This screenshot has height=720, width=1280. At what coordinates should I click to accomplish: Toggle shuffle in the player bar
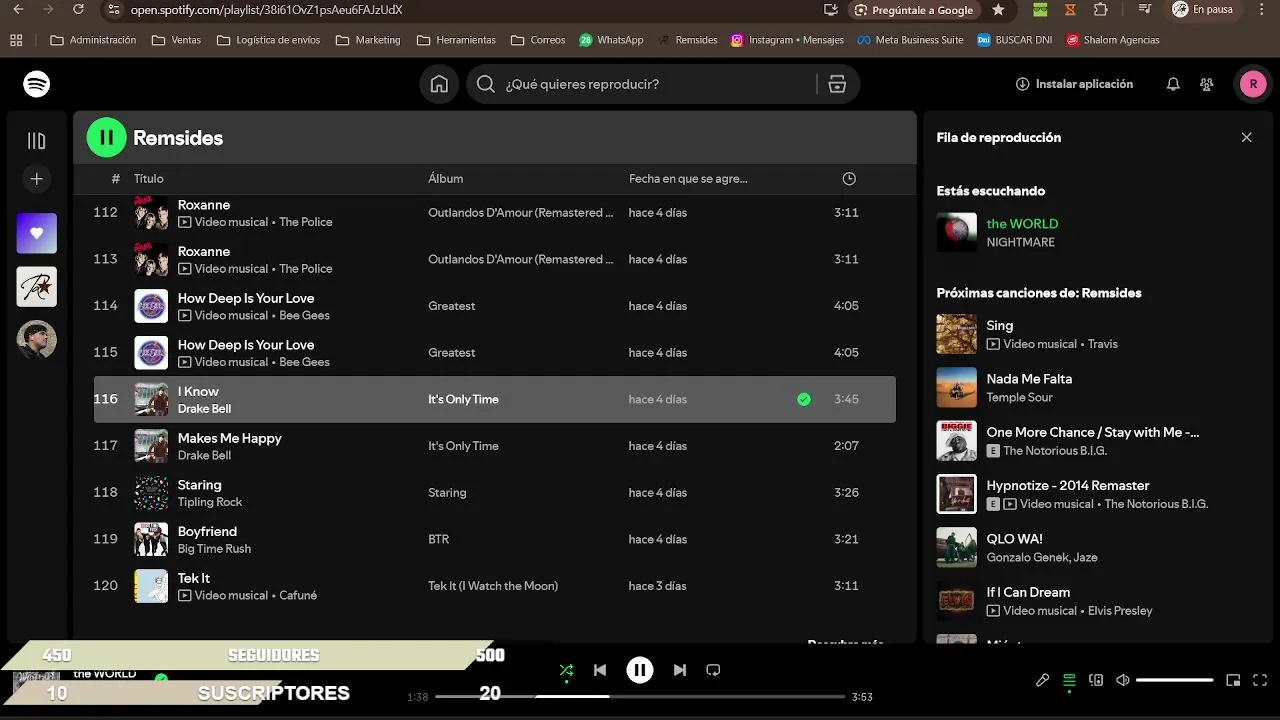(567, 670)
